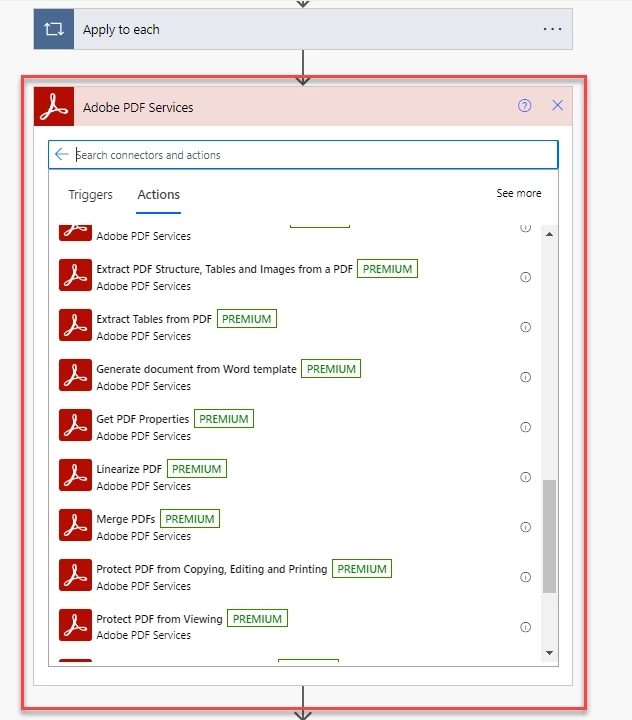Click icon beside Protect PDF from Viewing

coord(75,625)
